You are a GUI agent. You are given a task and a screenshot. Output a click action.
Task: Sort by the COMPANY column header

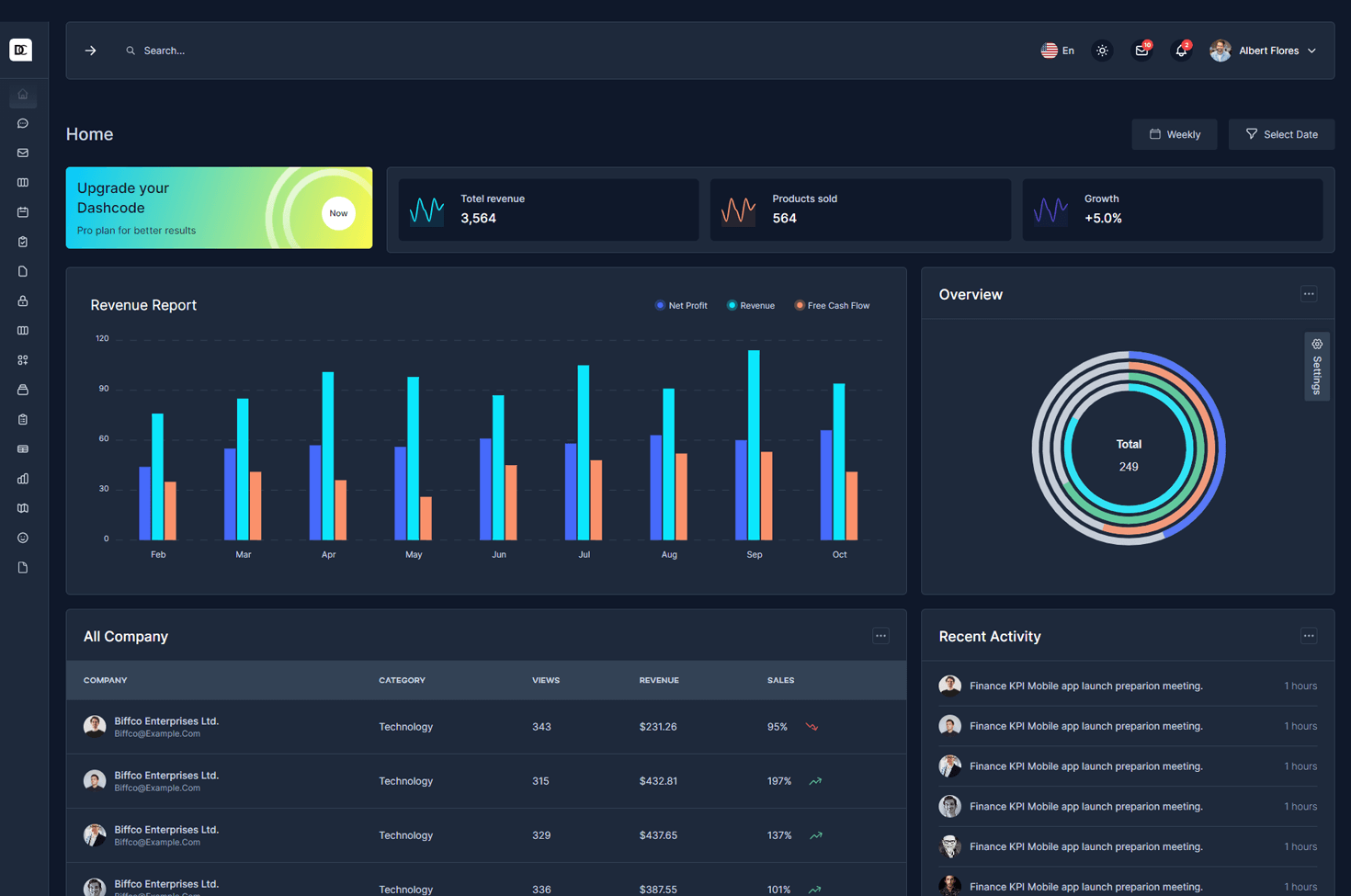106,680
